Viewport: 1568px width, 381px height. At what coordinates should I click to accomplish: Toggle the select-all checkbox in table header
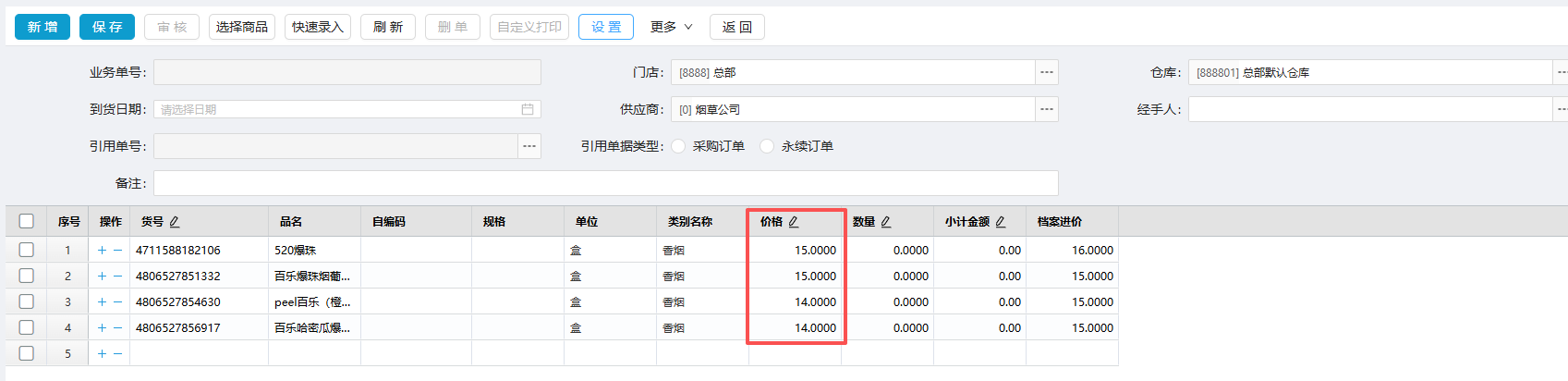tap(26, 221)
